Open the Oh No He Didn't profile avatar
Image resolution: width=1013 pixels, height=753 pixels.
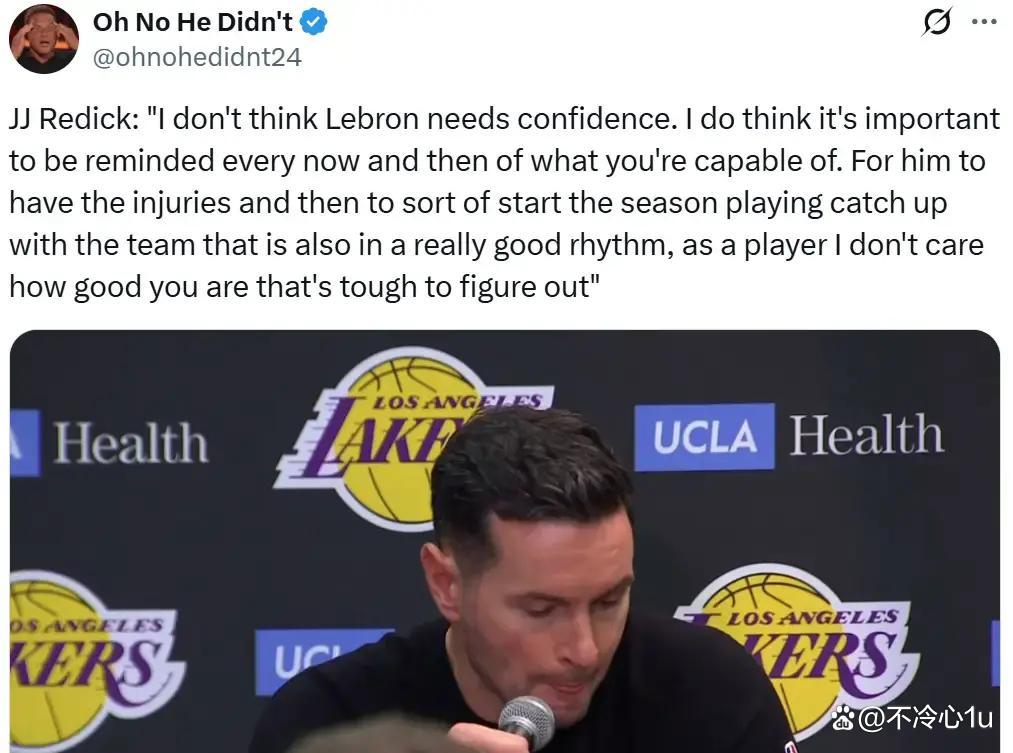(x=43, y=39)
